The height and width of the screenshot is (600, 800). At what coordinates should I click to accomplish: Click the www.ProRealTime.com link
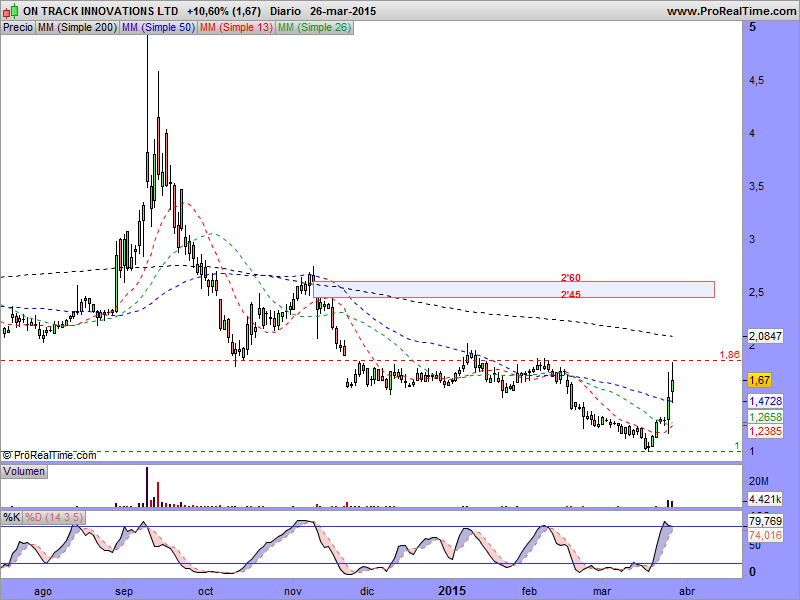[730, 11]
